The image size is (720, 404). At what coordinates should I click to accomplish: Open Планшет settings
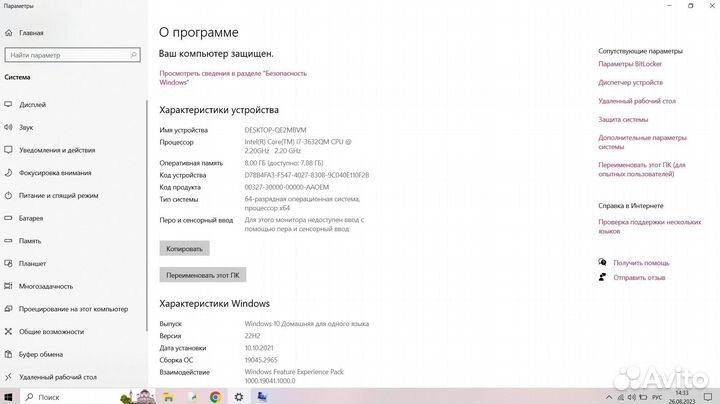pyautogui.click(x=32, y=264)
